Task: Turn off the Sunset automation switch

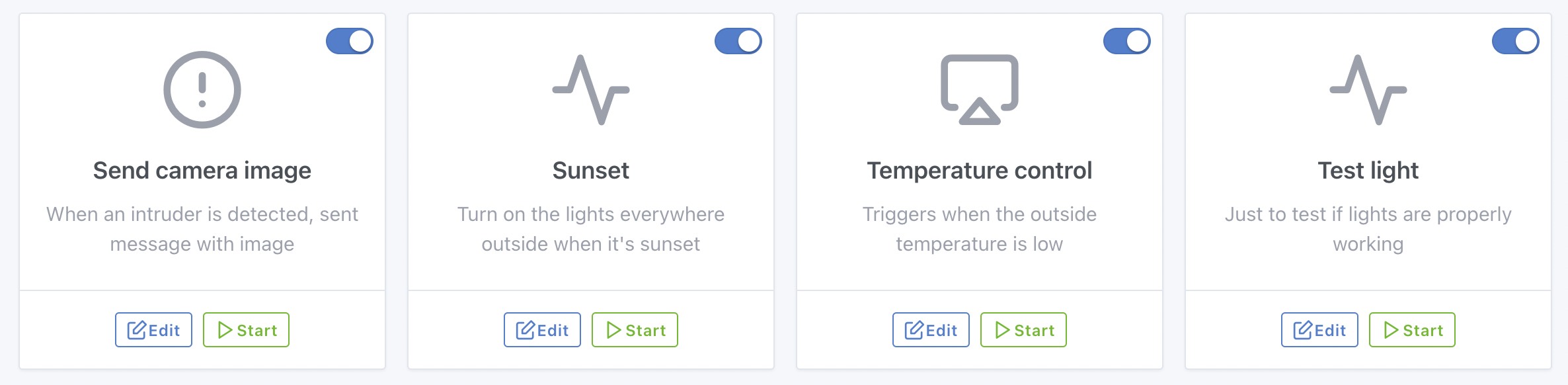Action: 738,41
